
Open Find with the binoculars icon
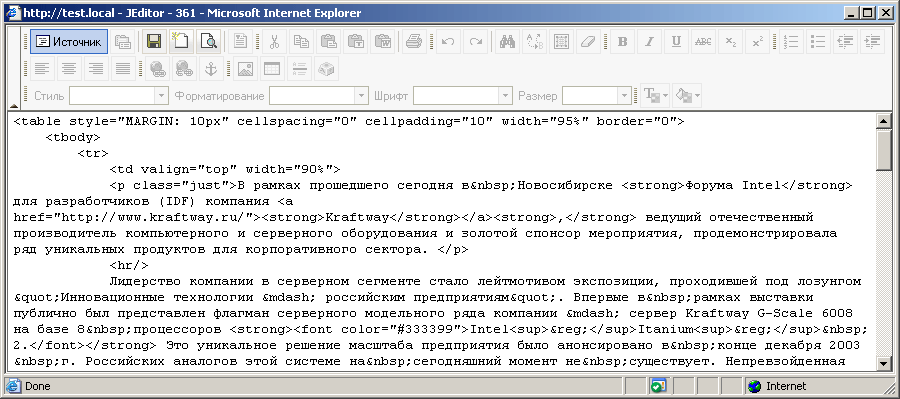click(507, 42)
